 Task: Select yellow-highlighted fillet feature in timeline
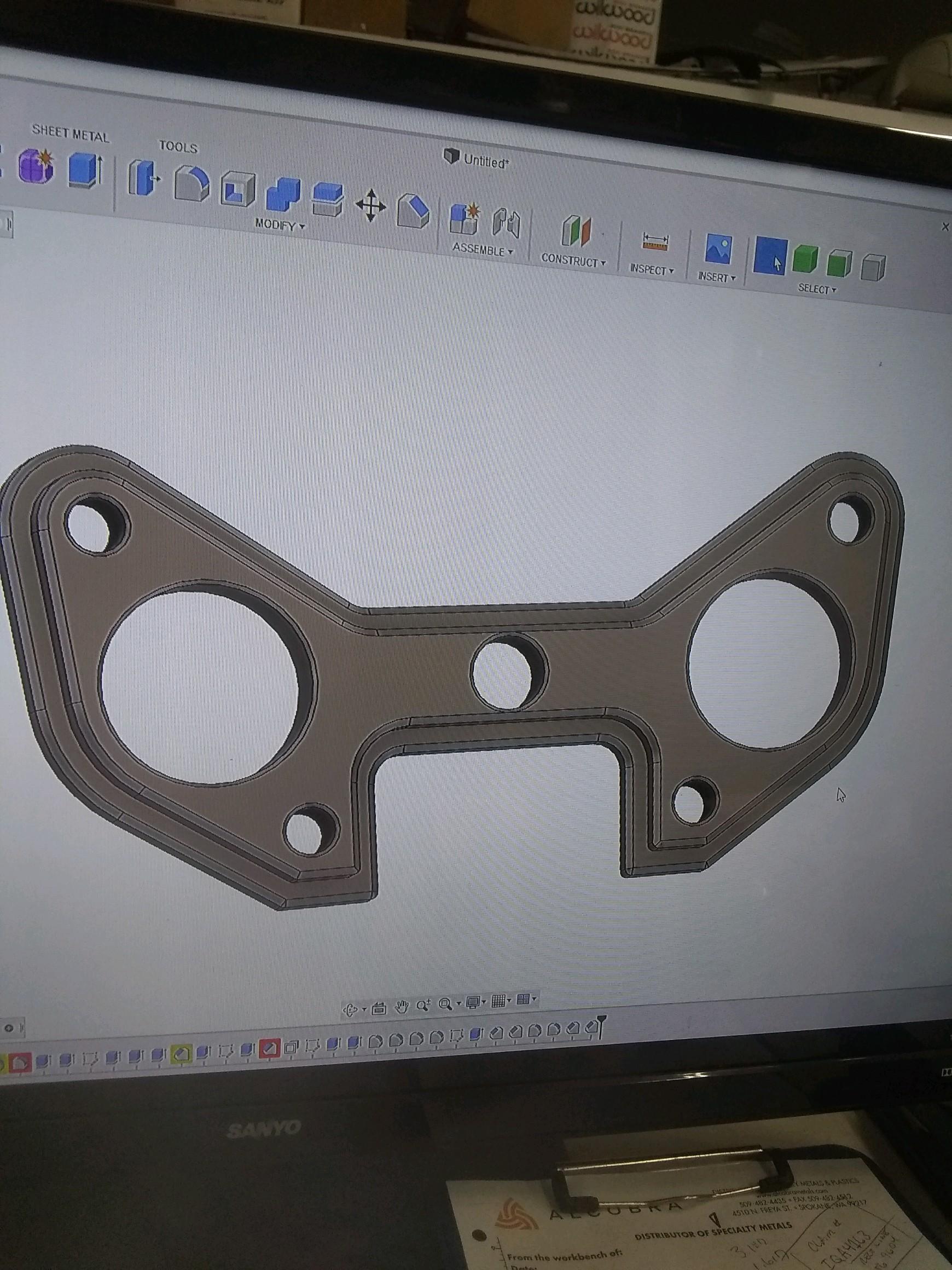(182, 1054)
